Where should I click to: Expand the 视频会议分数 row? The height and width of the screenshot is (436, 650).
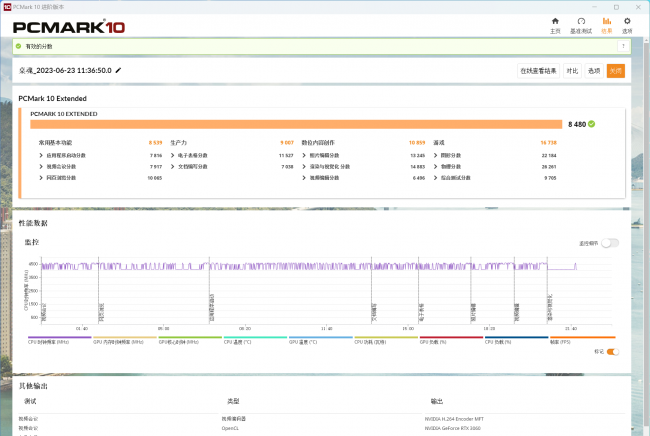[41, 167]
